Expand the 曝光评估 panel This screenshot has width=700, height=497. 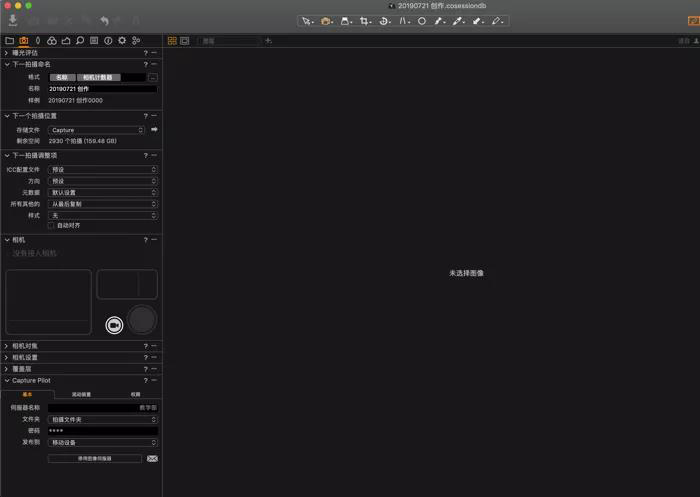coord(6,53)
